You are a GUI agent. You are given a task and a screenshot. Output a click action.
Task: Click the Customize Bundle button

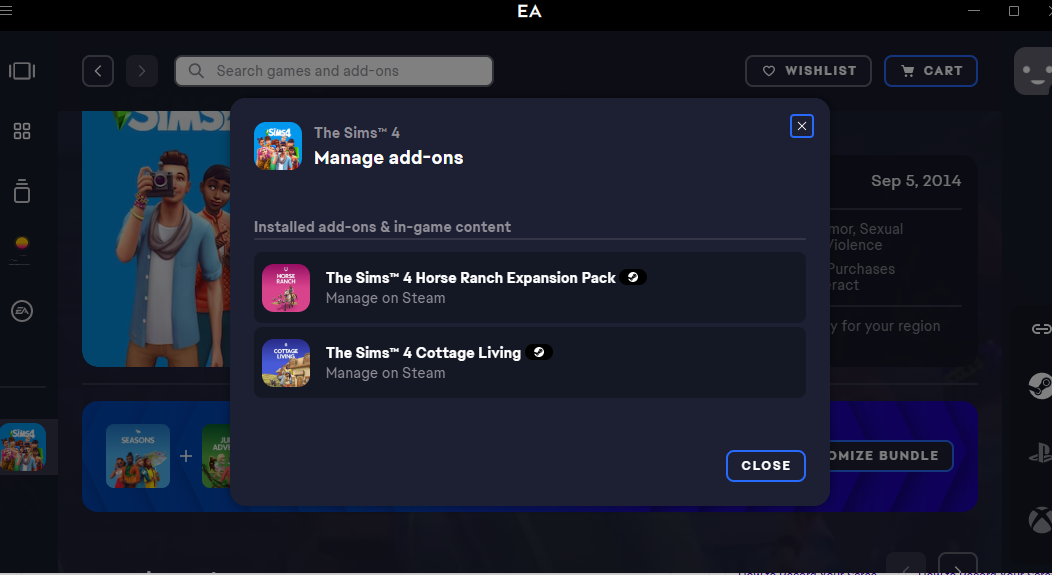pyautogui.click(x=889, y=456)
